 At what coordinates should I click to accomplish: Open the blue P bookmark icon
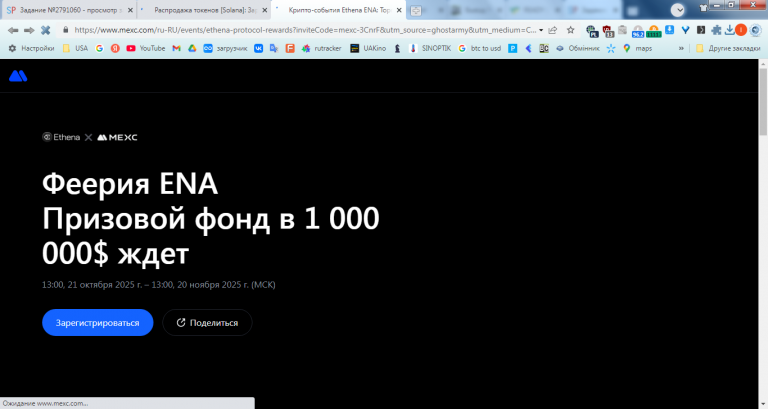(x=512, y=48)
